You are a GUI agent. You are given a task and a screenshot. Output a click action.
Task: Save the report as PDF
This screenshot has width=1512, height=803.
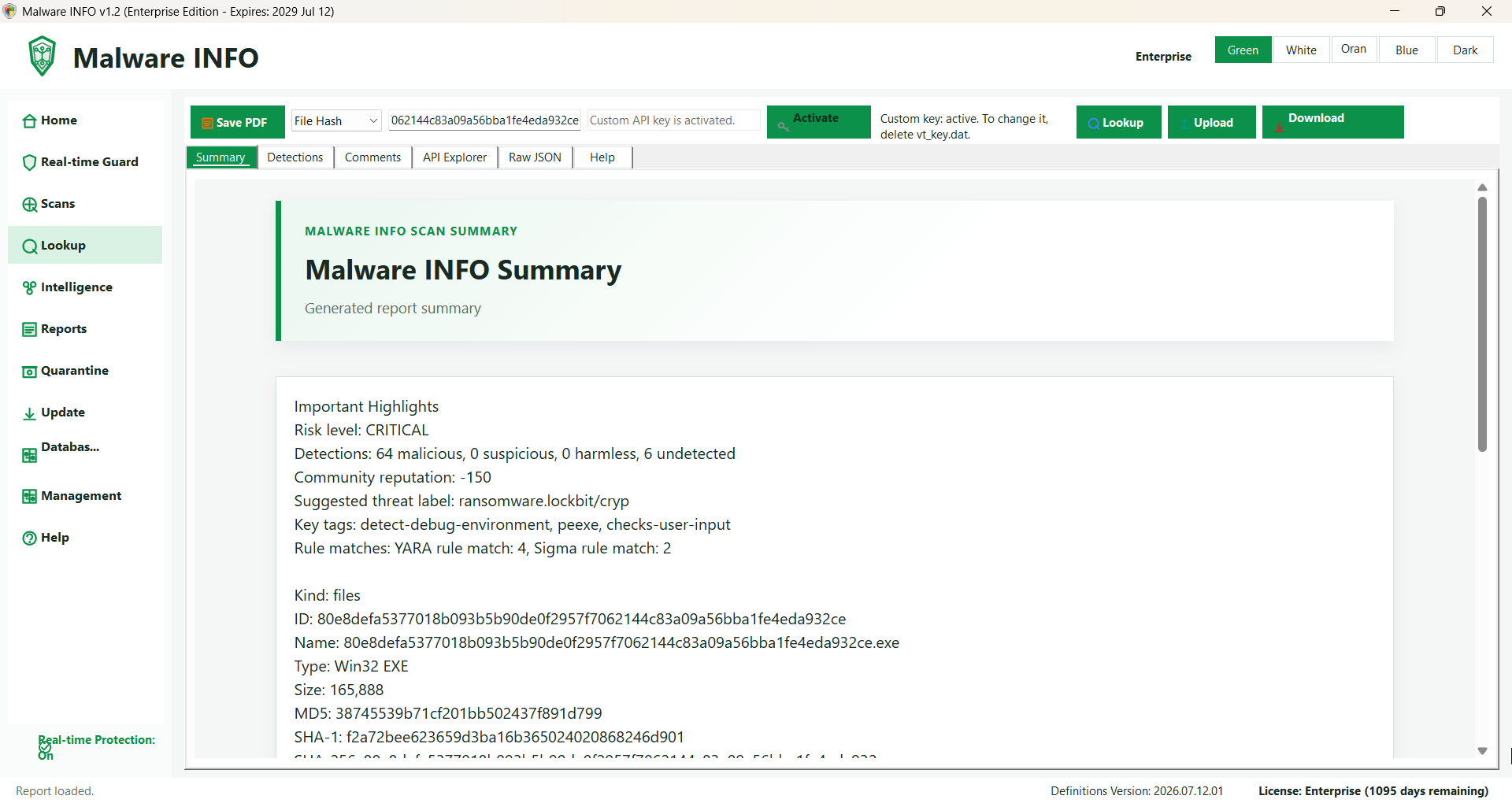[238, 122]
